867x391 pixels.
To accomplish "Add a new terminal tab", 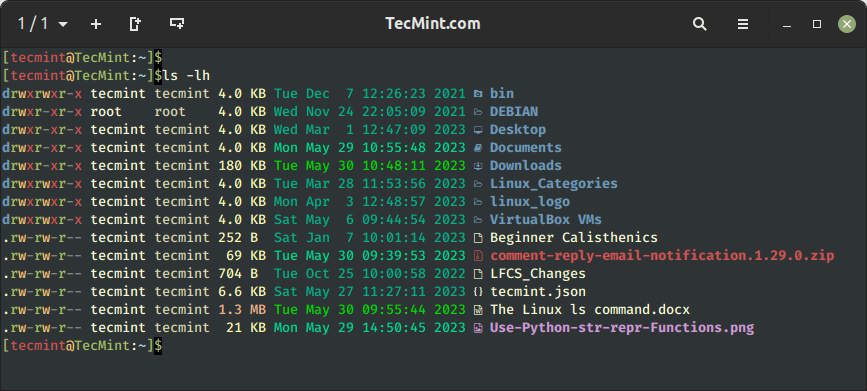I will [96, 24].
